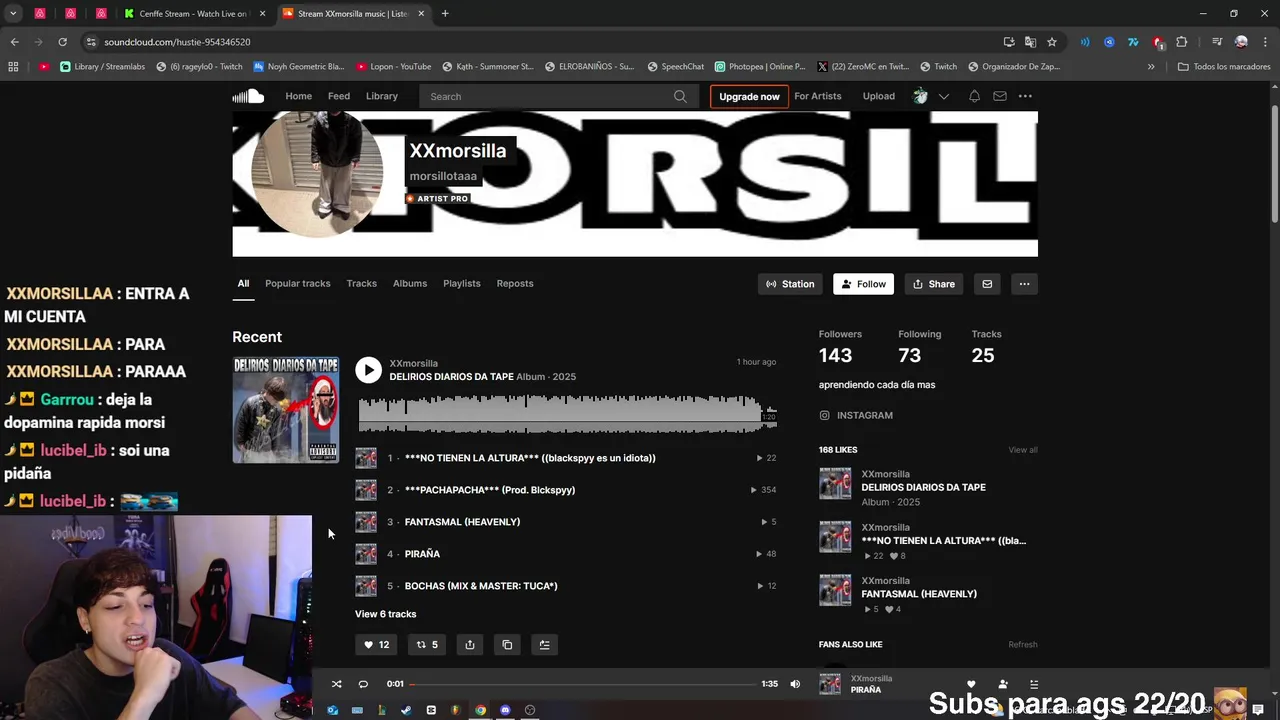1280x720 pixels.
Task: Open the messages envelope in header
Action: (999, 96)
